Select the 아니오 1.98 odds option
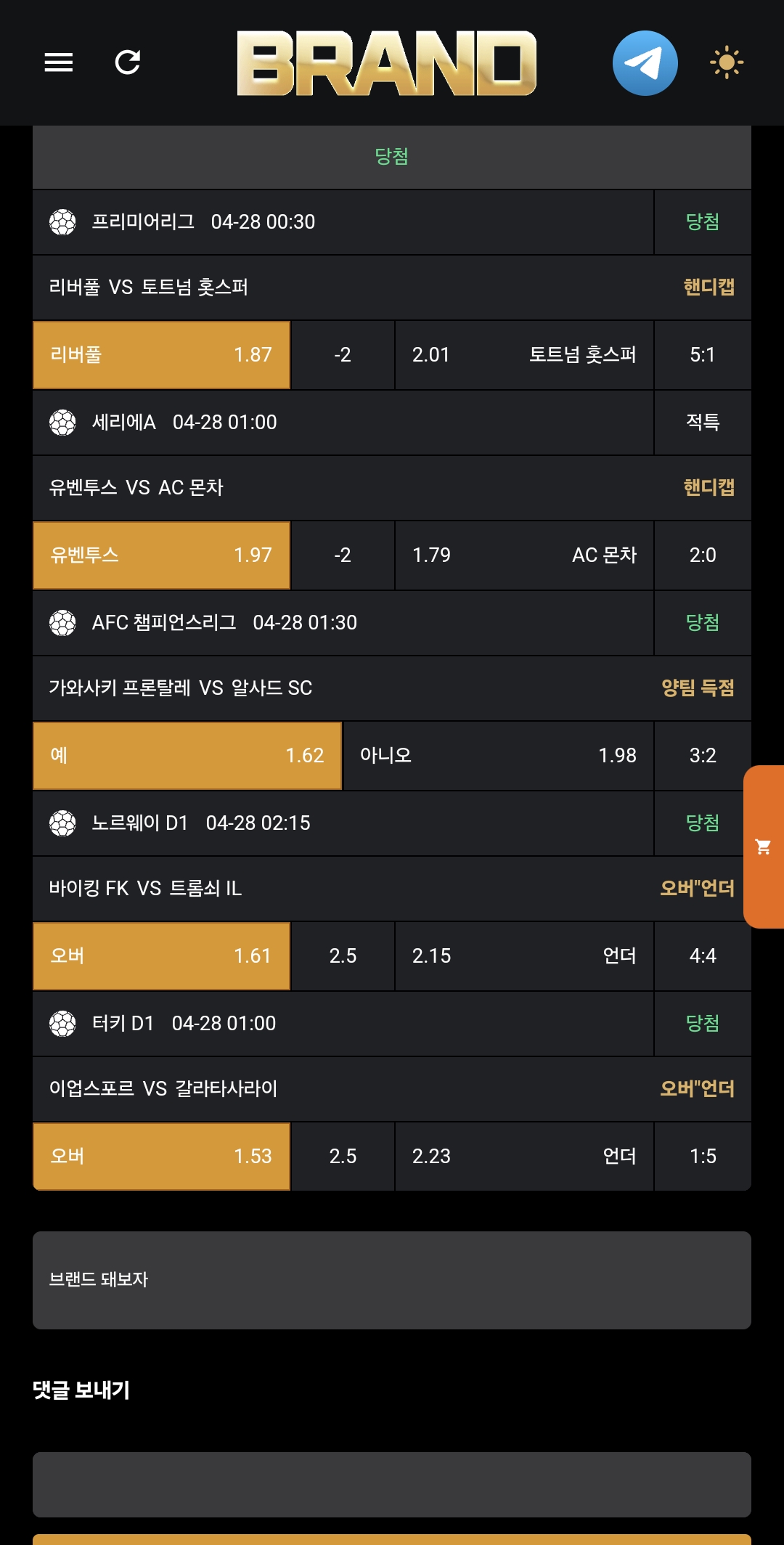Viewport: 784px width, 1545px height. click(498, 756)
